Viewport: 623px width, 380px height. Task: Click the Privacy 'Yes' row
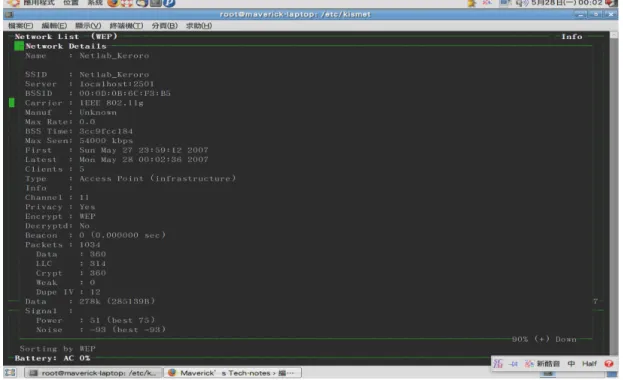pyautogui.click(x=60, y=207)
